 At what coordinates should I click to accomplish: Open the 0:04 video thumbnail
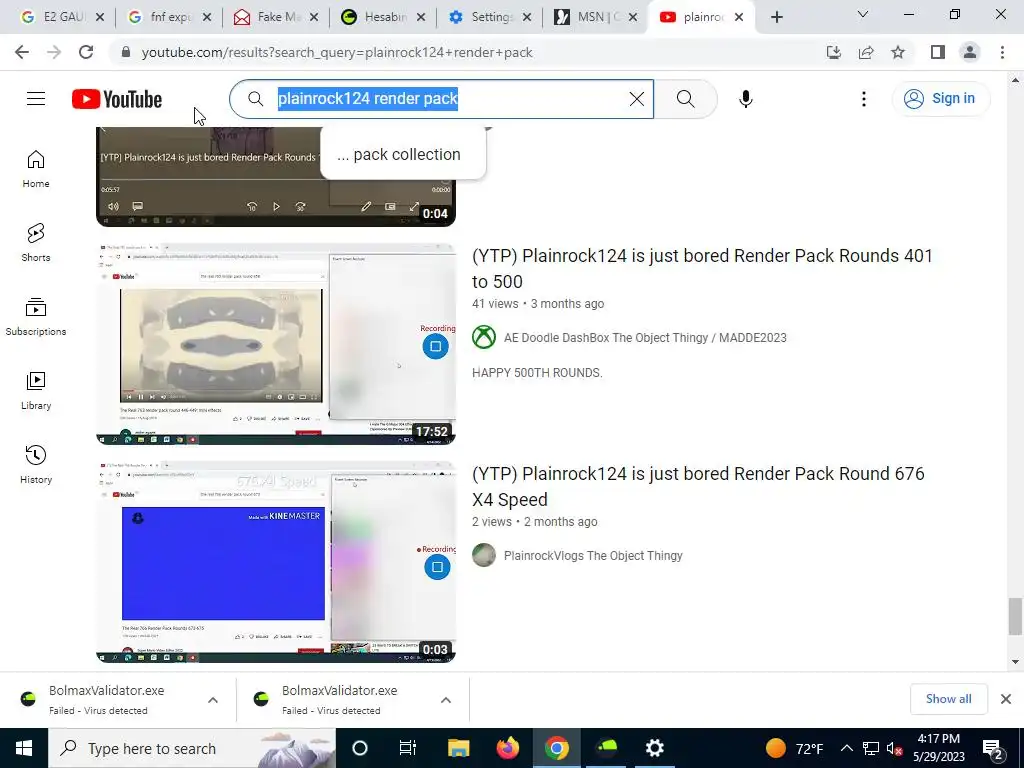point(276,177)
